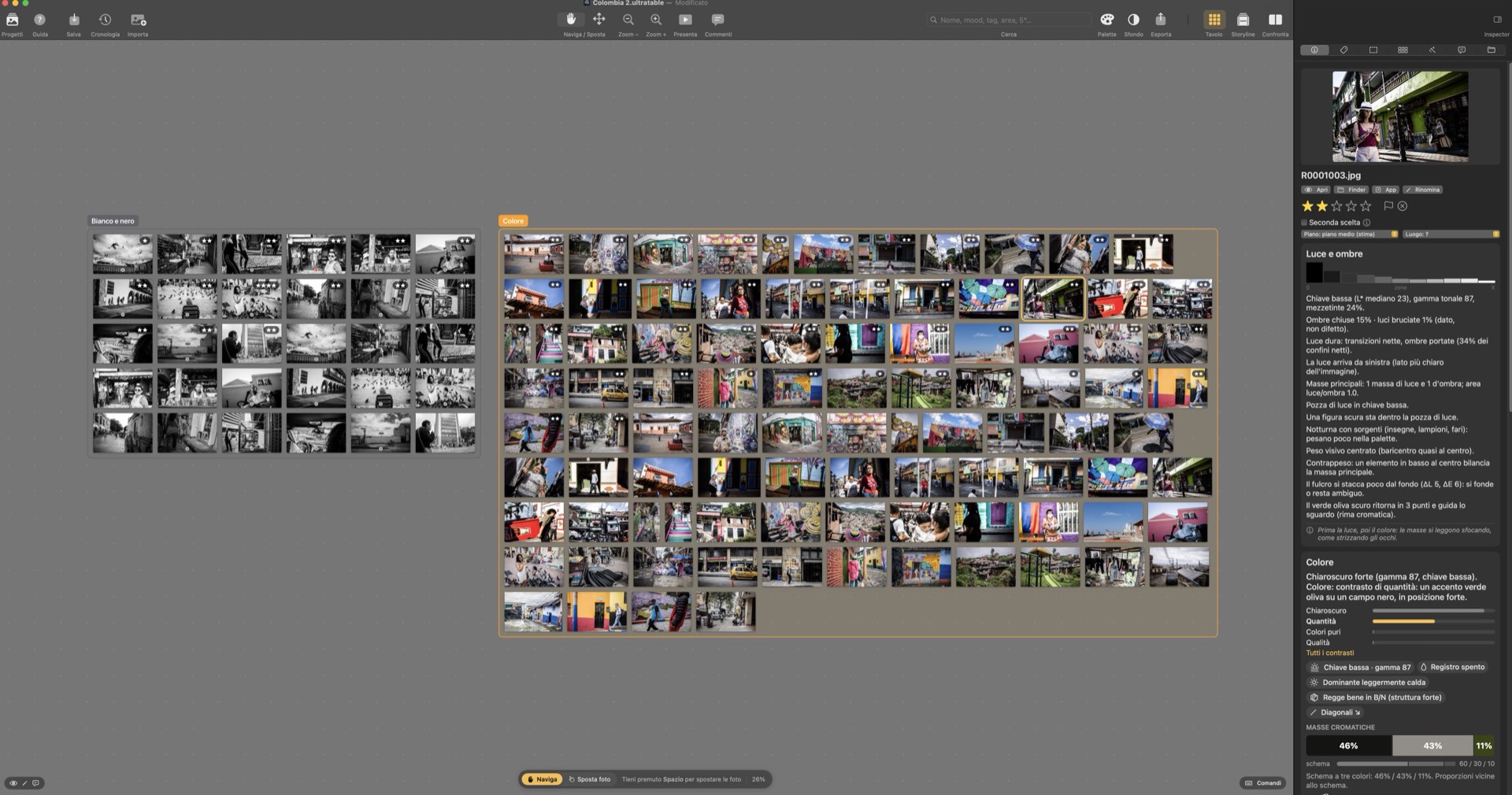Select Naviga mode in bottom bar
1512x795 pixels.
[x=542, y=779]
